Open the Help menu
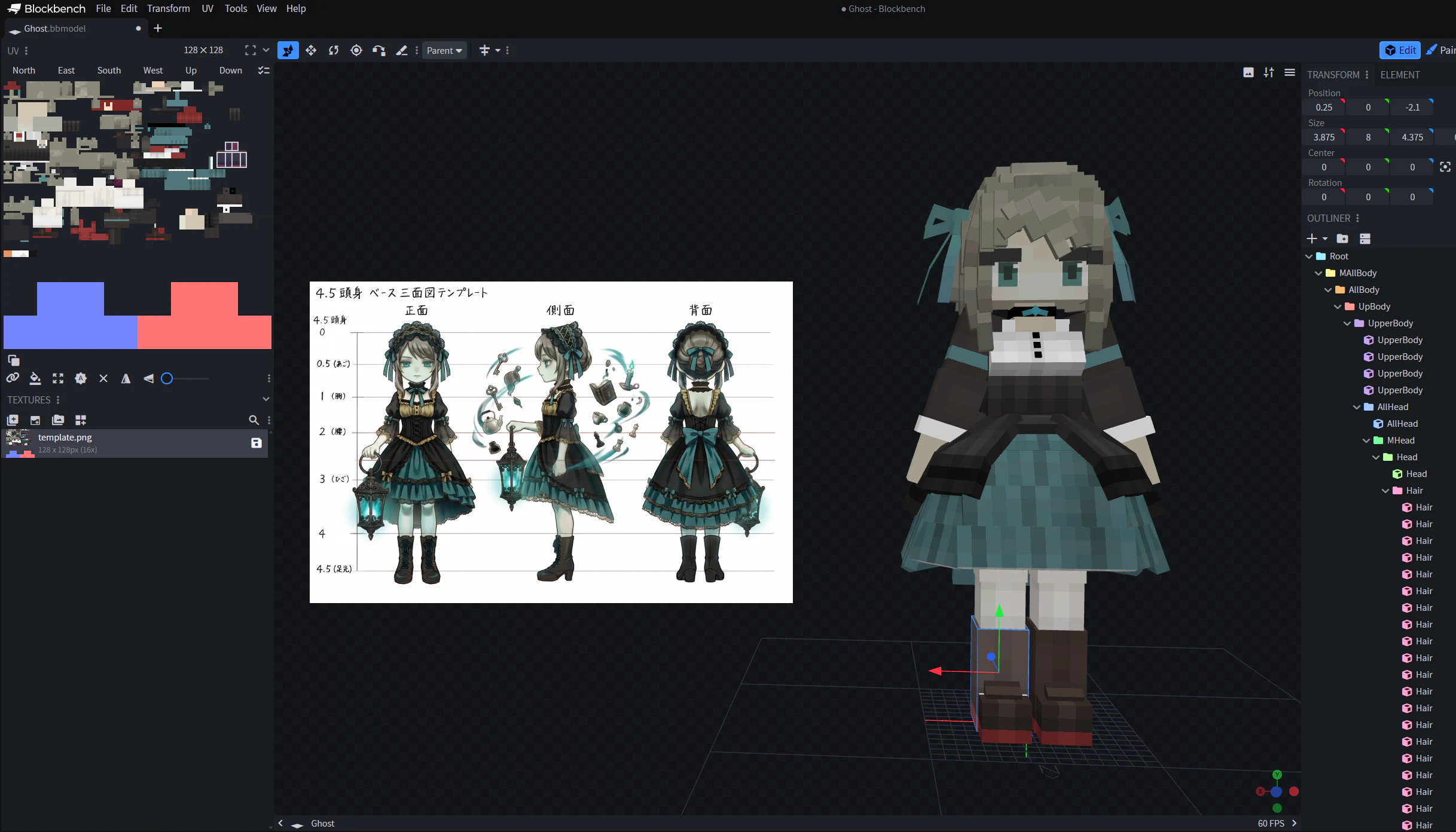Screen dimensions: 1456x832 pyautogui.click(x=296, y=8)
